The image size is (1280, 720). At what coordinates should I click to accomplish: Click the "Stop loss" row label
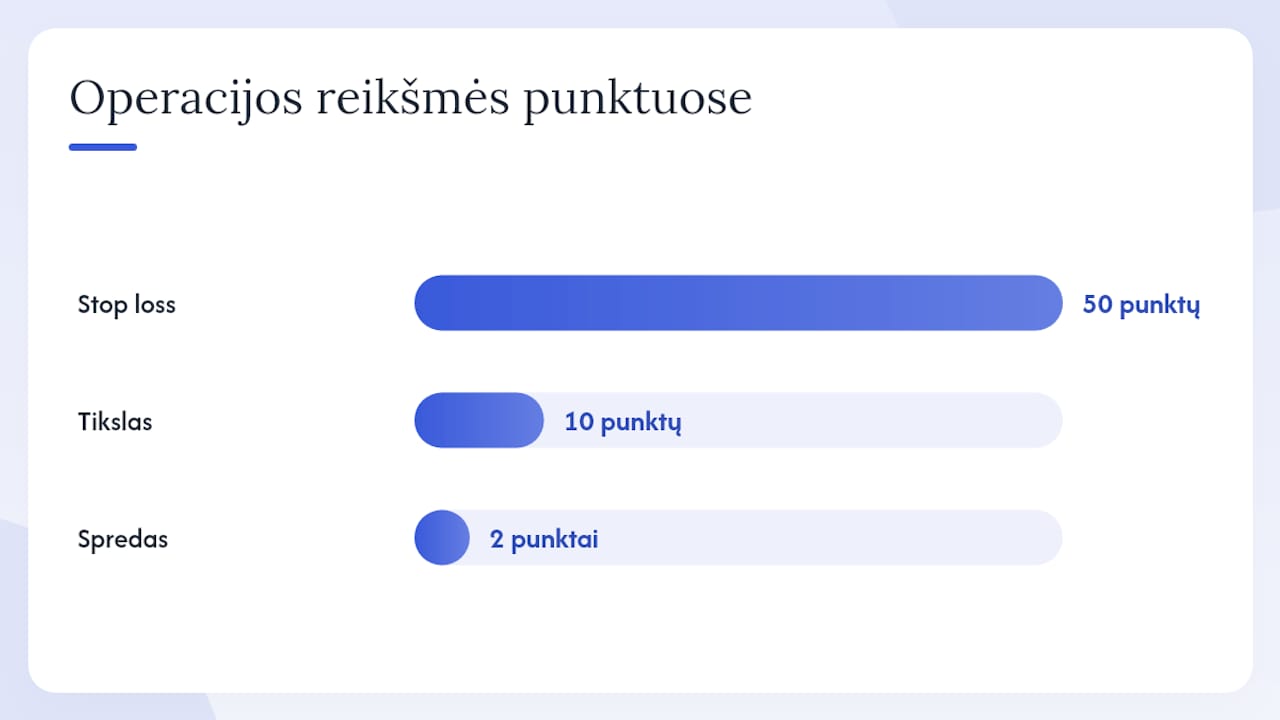point(127,304)
